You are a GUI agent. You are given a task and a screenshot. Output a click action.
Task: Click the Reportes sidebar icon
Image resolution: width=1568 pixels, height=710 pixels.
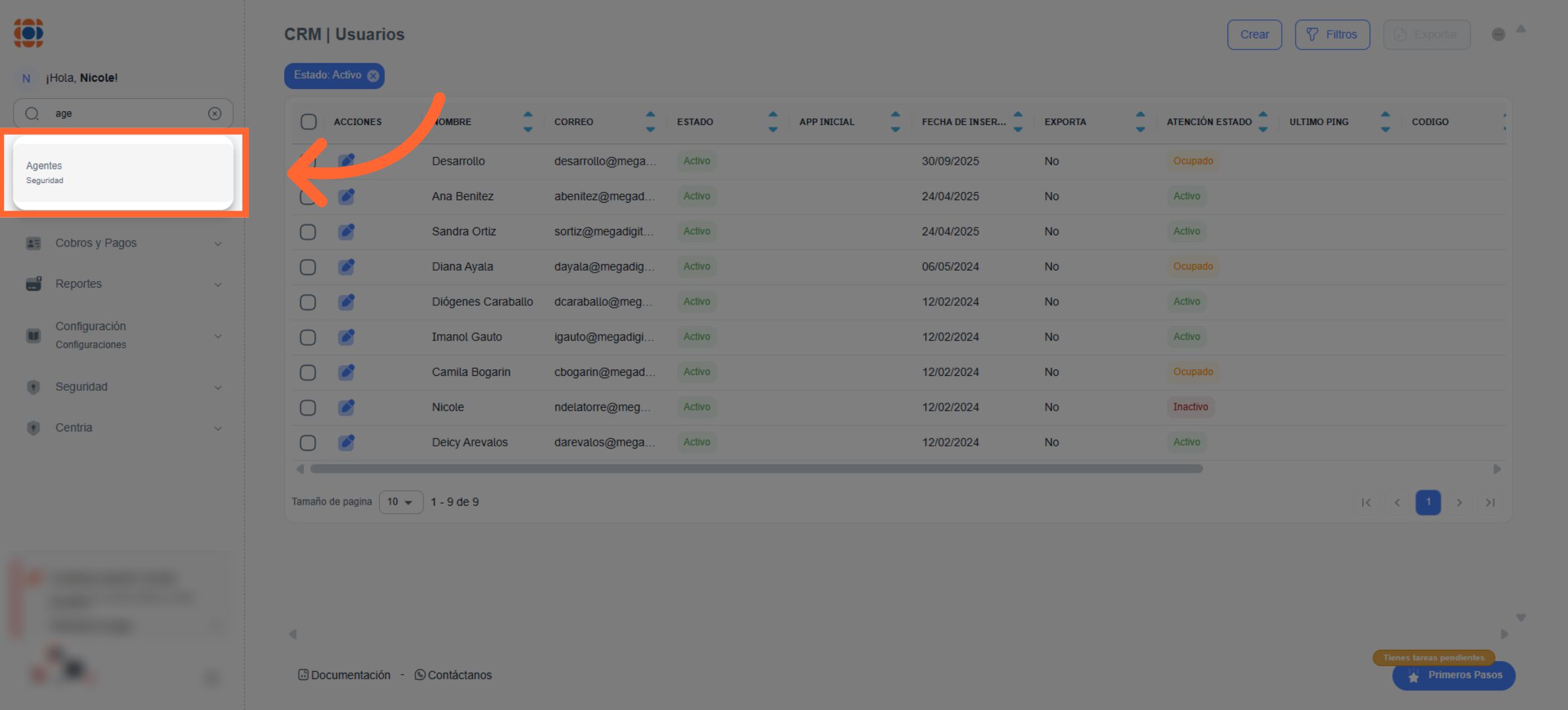click(x=33, y=284)
